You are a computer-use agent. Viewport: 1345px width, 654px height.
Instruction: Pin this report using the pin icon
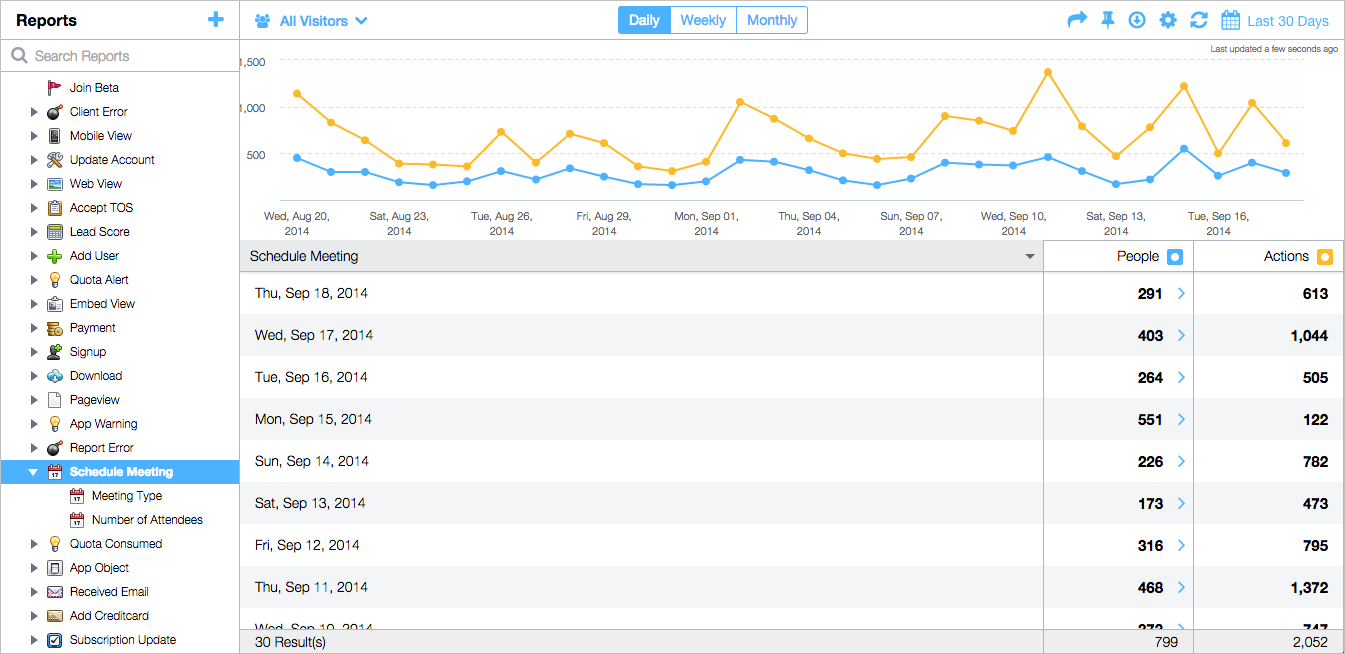1107,19
